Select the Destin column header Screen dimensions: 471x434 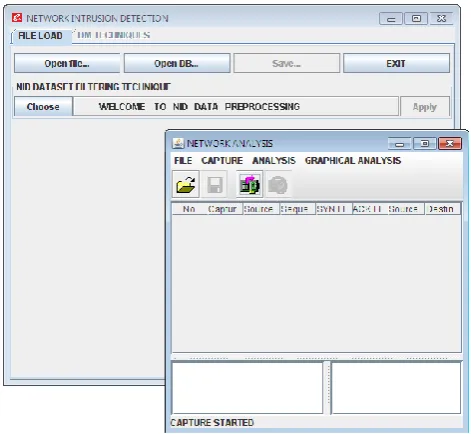point(443,209)
